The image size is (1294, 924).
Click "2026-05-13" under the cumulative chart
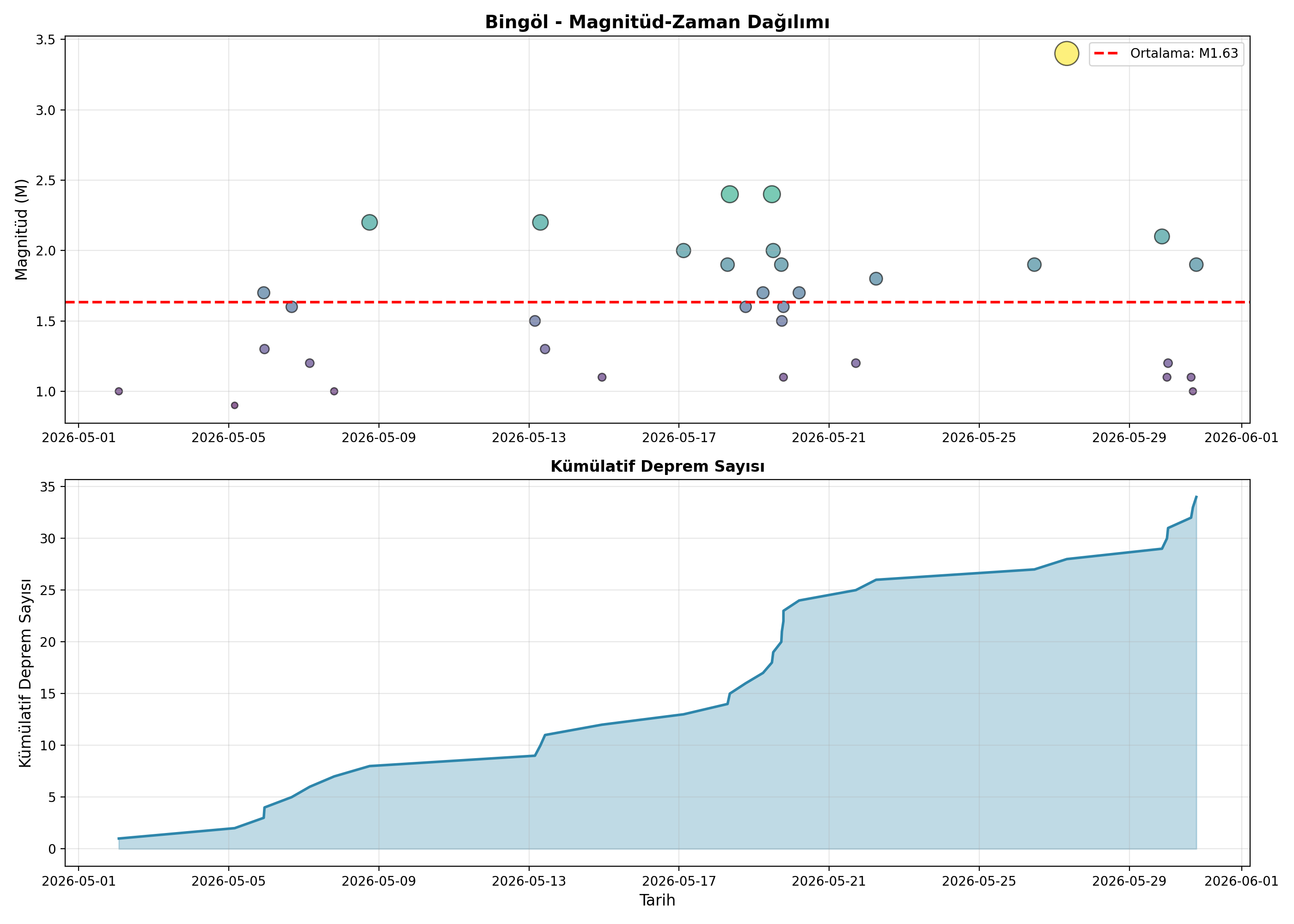[x=529, y=881]
